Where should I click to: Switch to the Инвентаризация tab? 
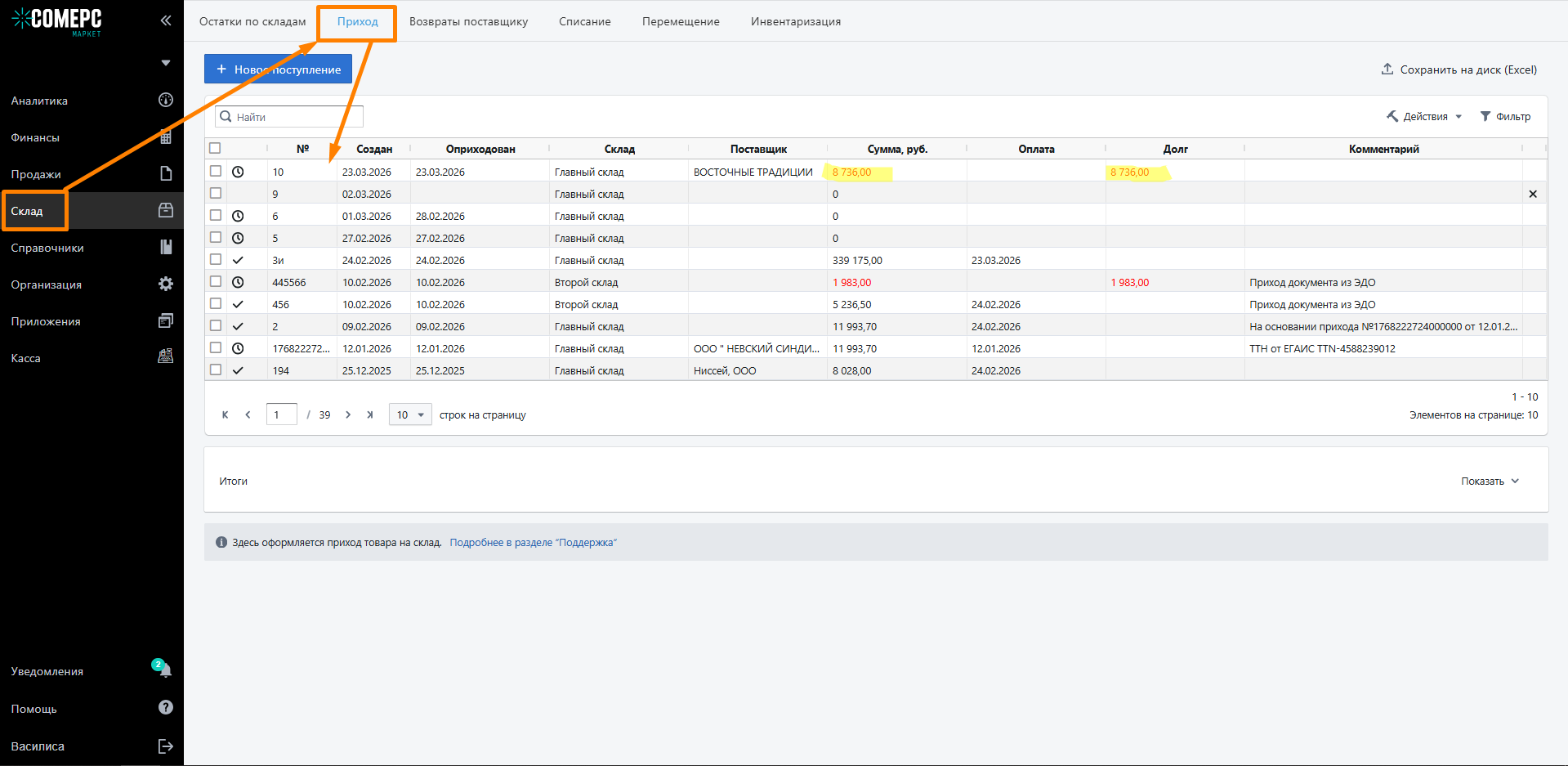pyautogui.click(x=795, y=21)
